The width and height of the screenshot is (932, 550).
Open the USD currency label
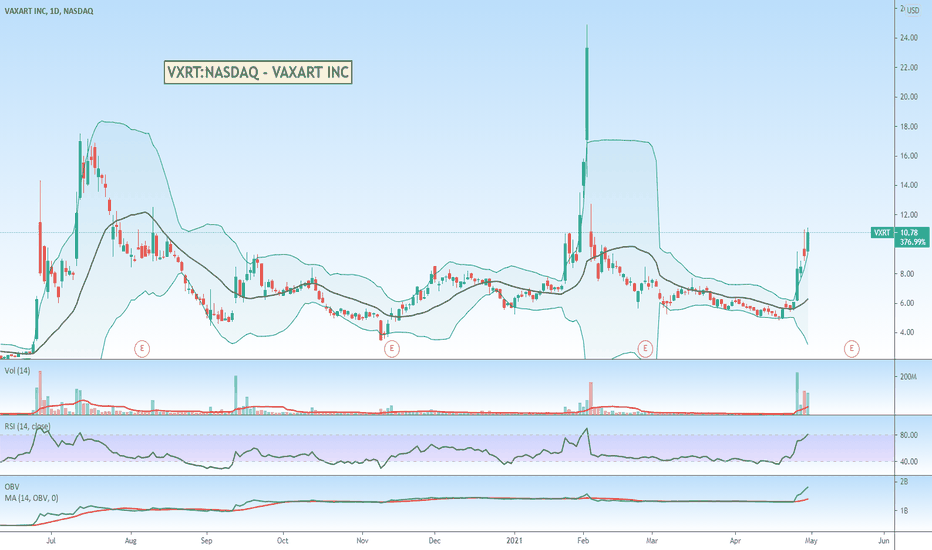[912, 10]
